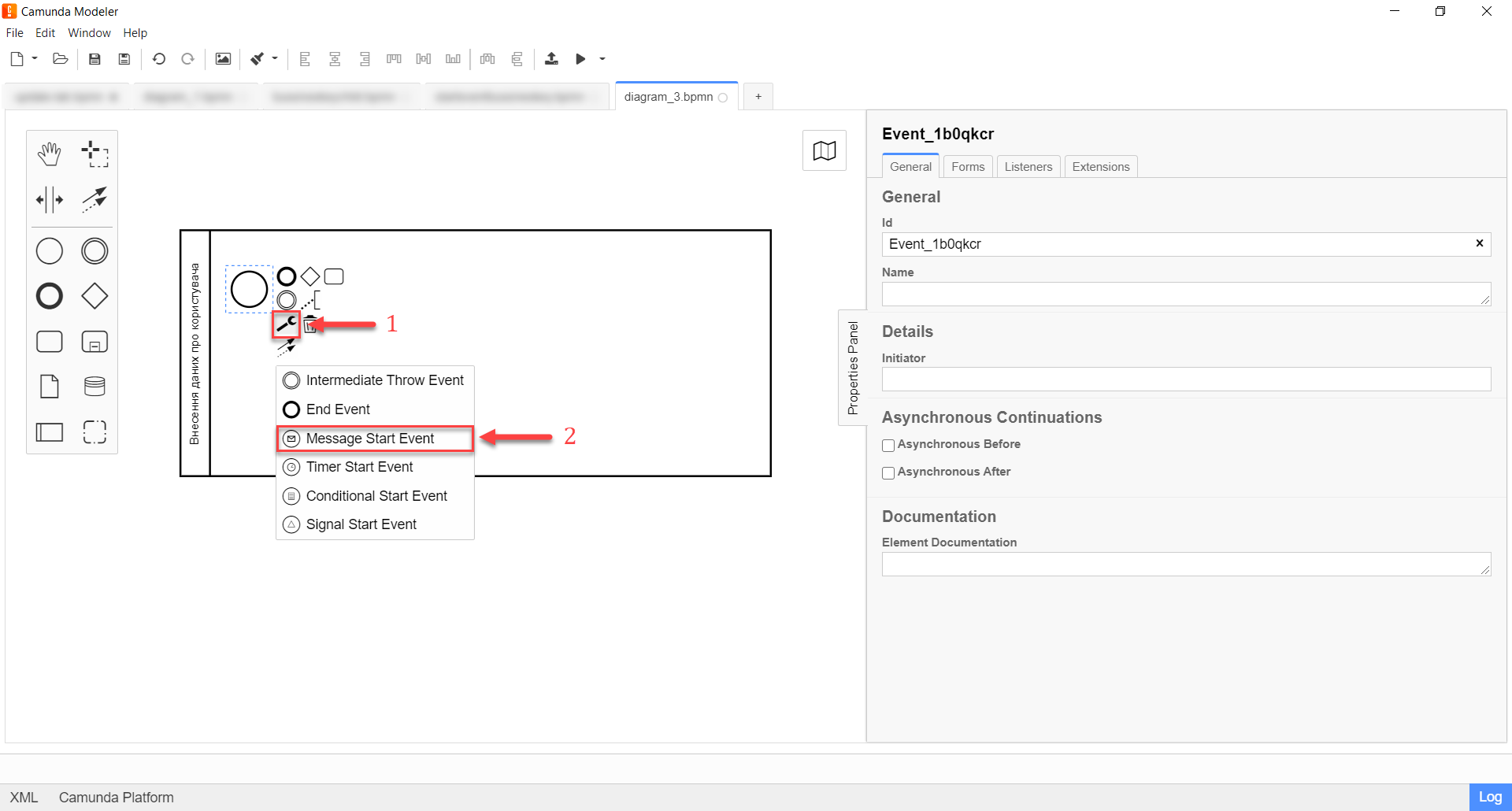Switch to the Listeners tab
Viewport: 1512px width, 811px height.
[1028, 167]
